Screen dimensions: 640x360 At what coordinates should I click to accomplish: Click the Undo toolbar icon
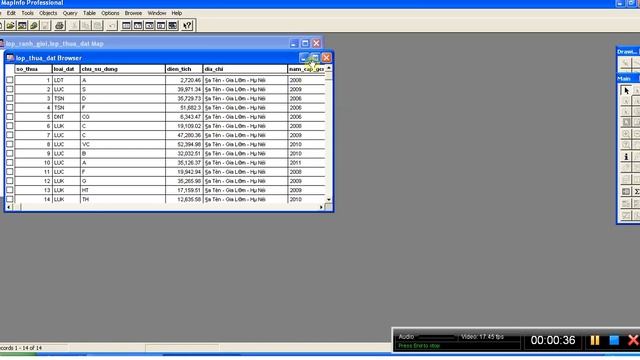coord(112,26)
